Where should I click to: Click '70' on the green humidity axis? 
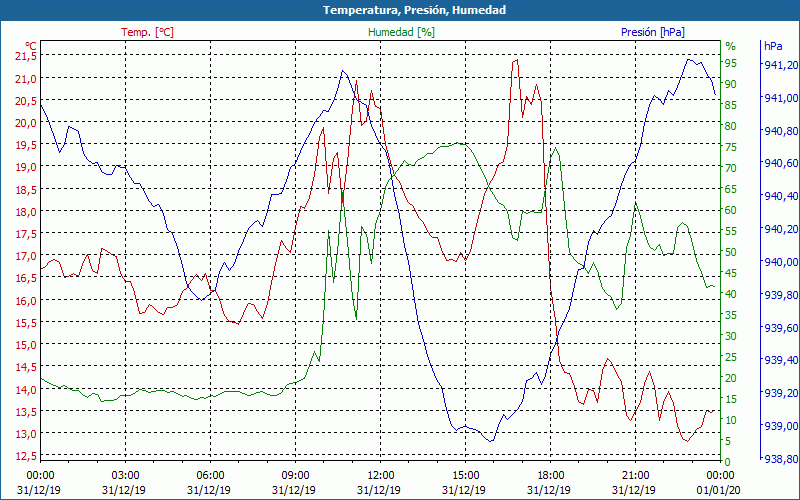coord(731,168)
